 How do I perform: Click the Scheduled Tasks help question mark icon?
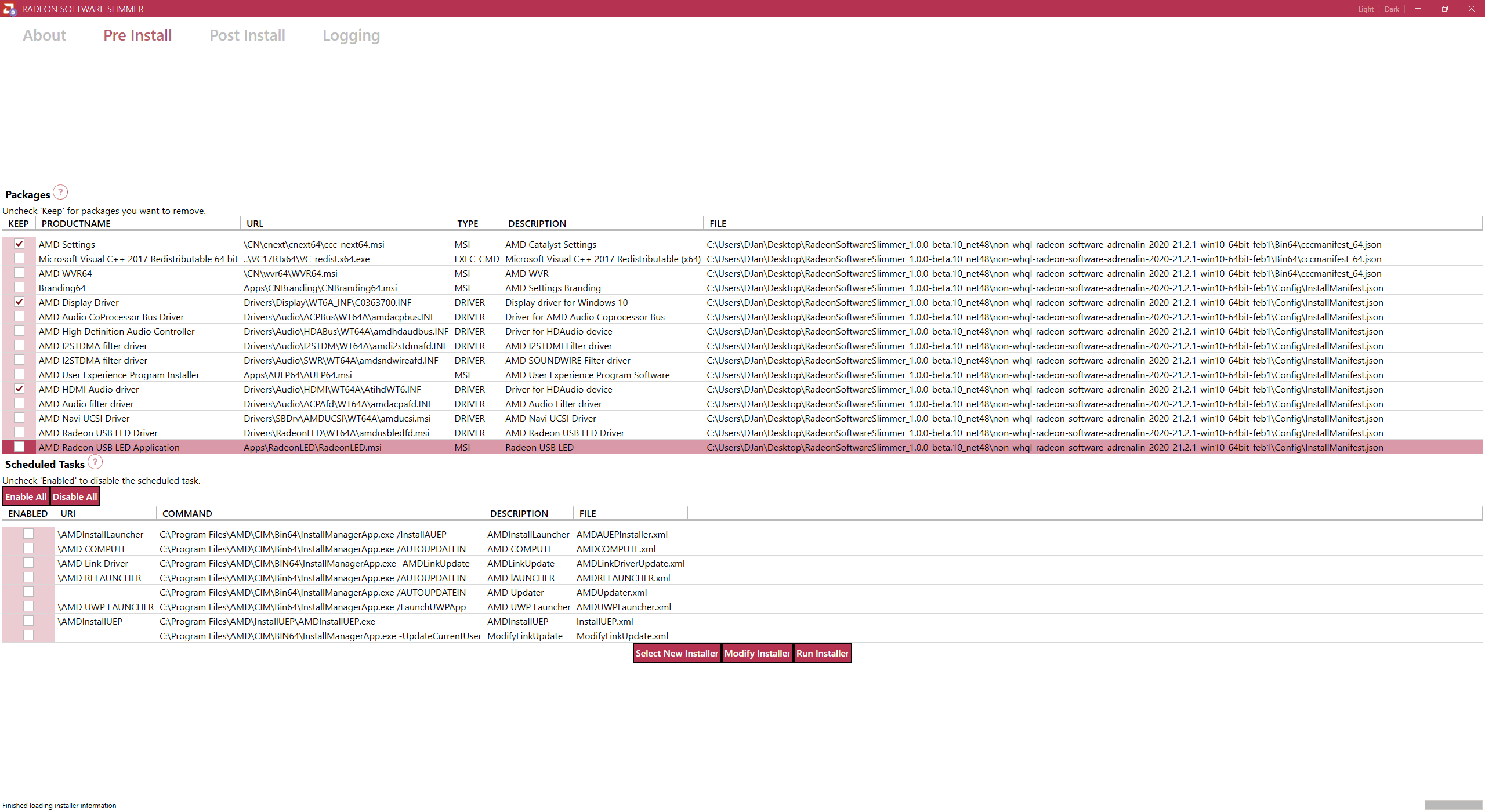point(95,462)
